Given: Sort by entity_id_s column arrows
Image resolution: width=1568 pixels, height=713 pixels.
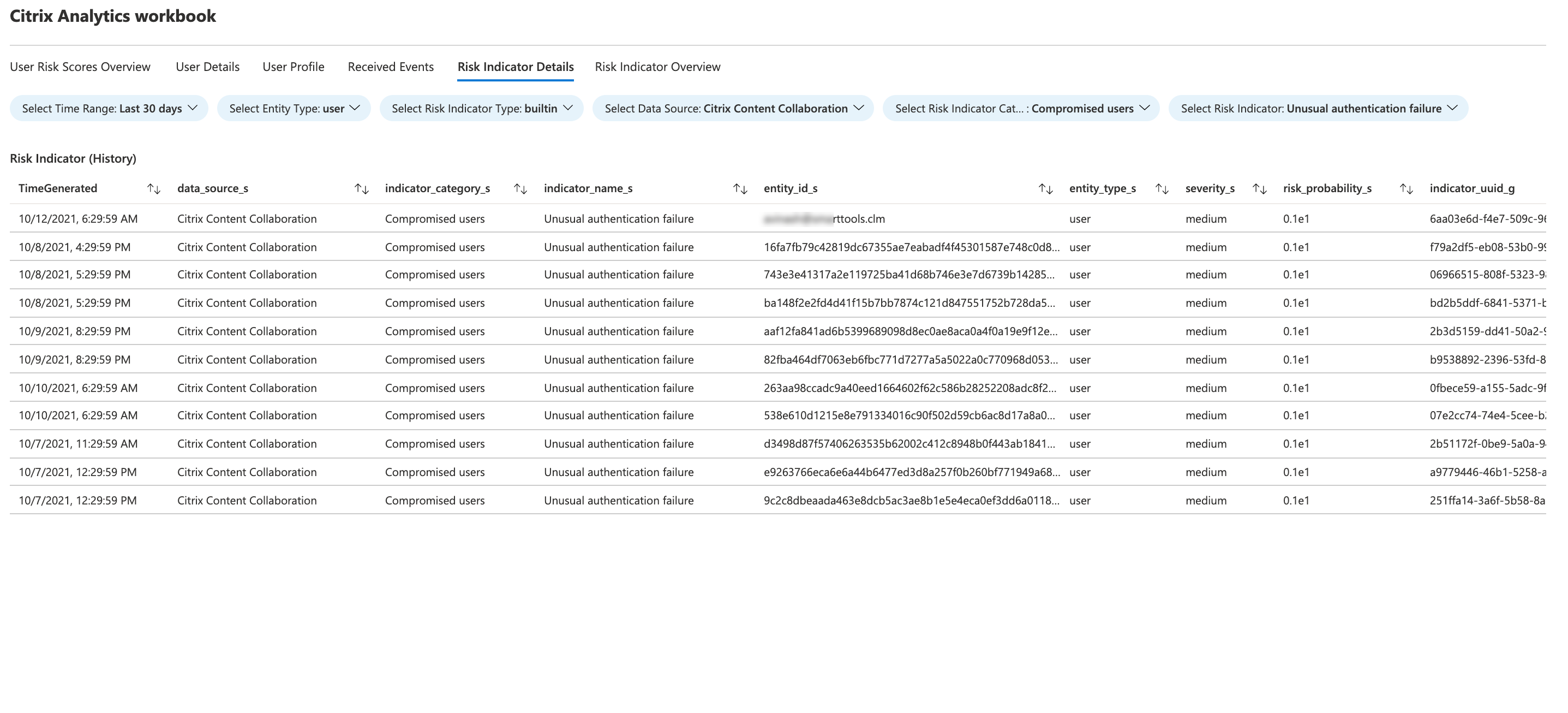Looking at the screenshot, I should click(x=1046, y=189).
